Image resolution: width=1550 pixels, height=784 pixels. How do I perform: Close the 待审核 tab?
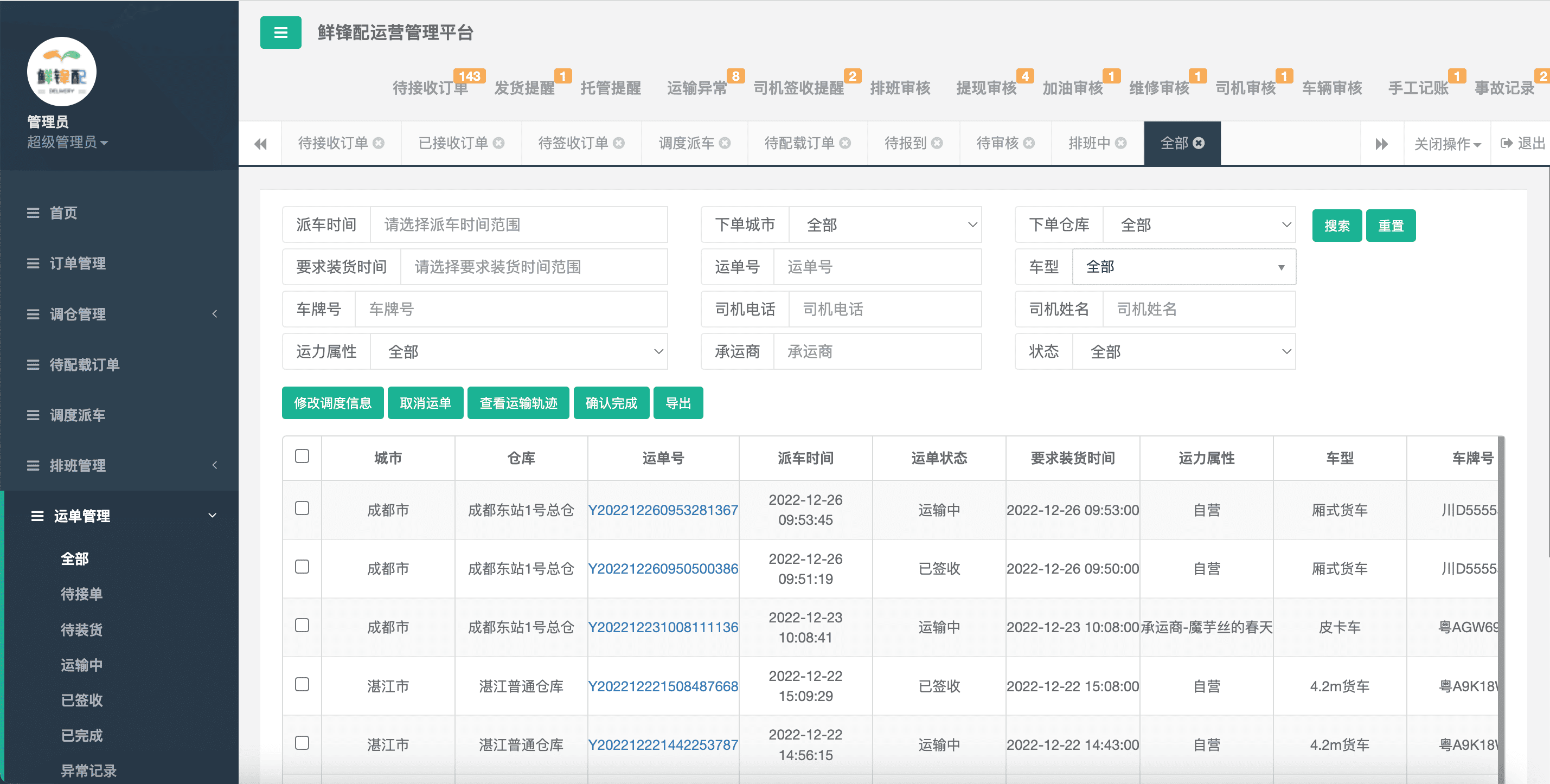click(1029, 143)
